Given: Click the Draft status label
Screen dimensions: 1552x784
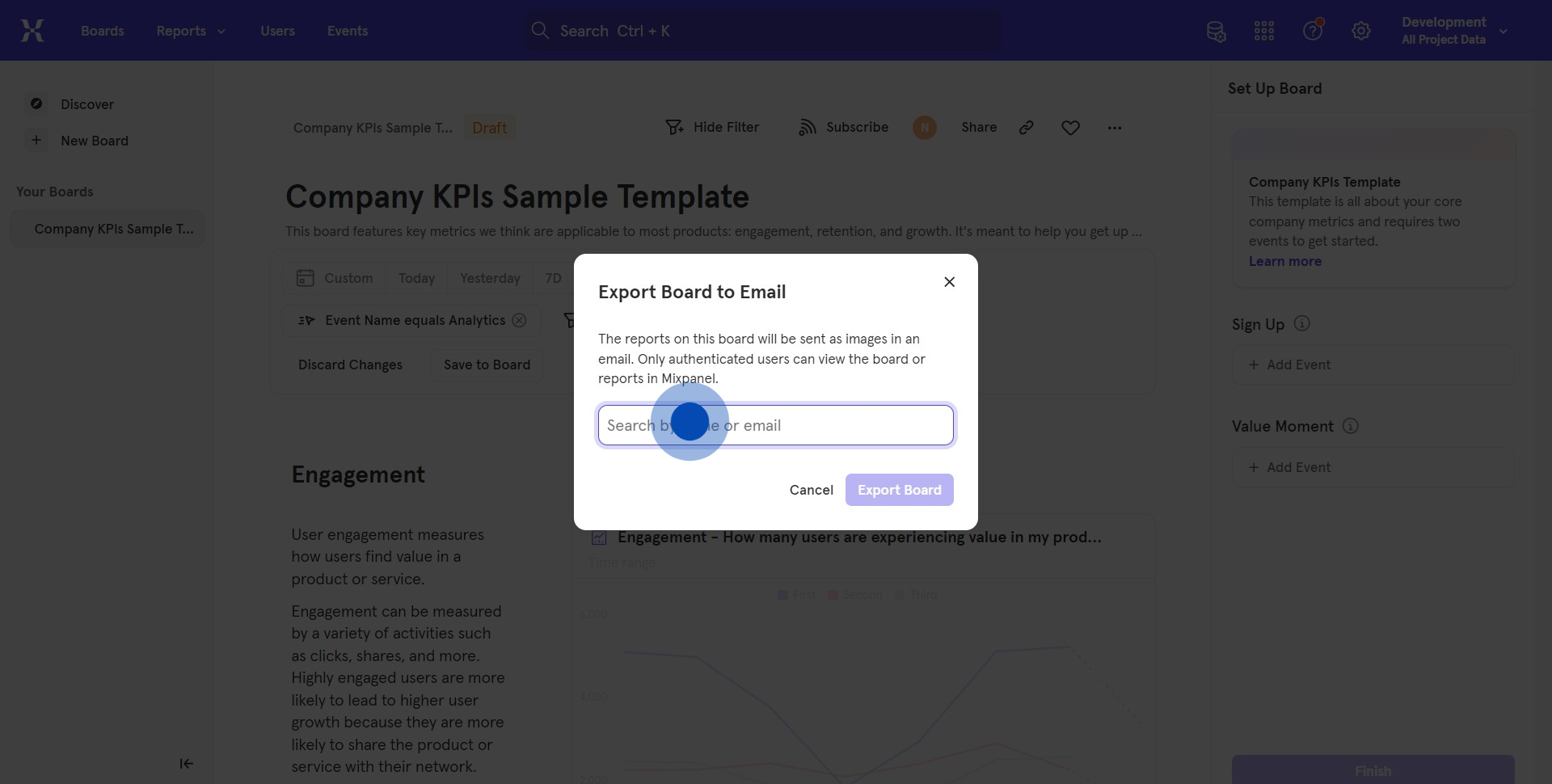Looking at the screenshot, I should [490, 128].
